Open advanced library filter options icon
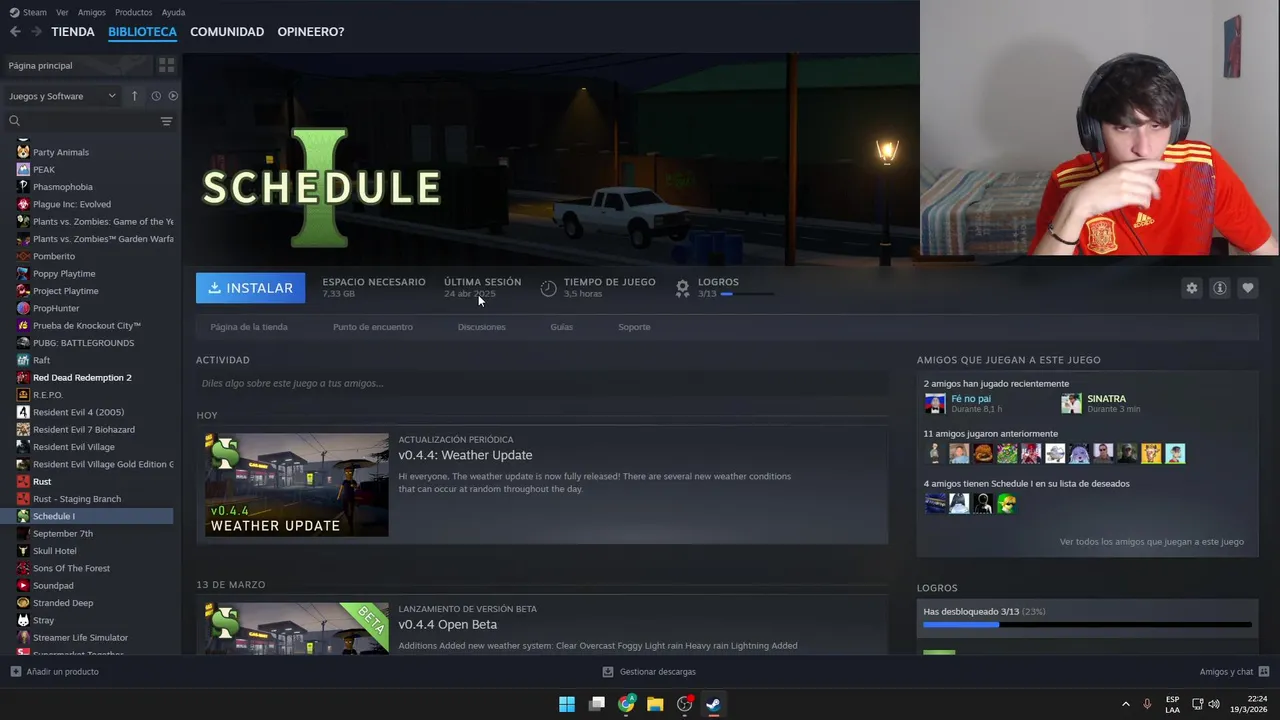1280x720 pixels. pyautogui.click(x=167, y=121)
